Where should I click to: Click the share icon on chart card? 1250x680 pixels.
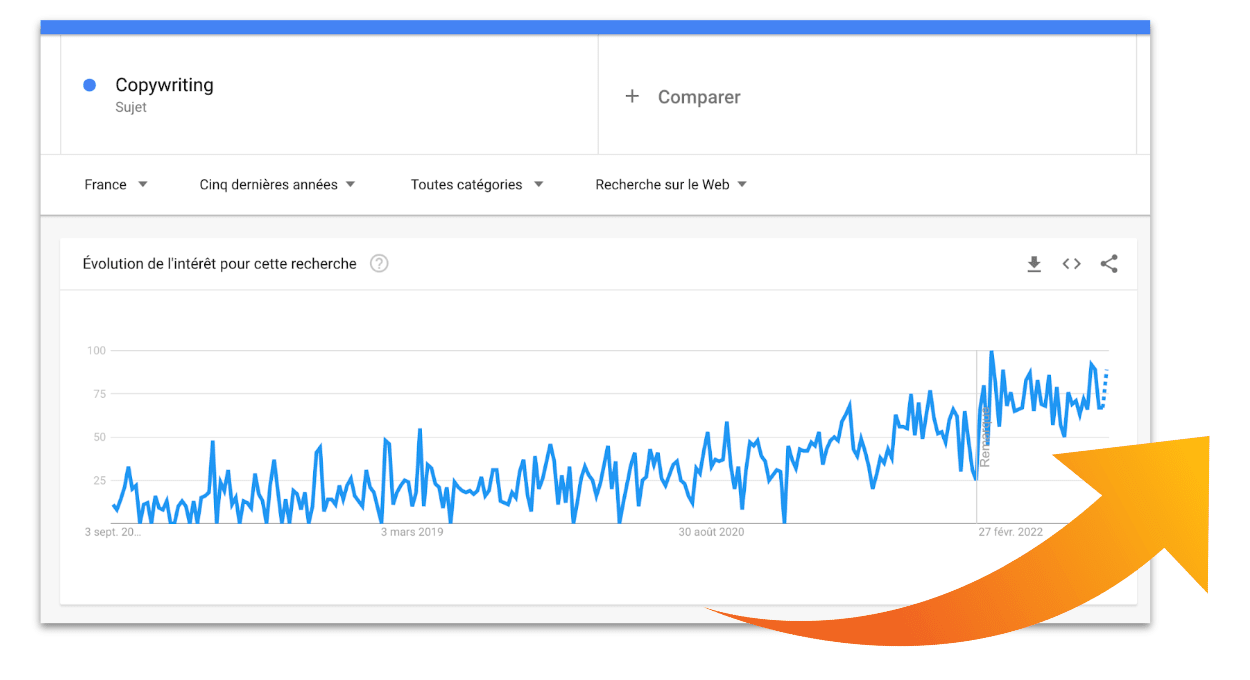click(x=1108, y=264)
